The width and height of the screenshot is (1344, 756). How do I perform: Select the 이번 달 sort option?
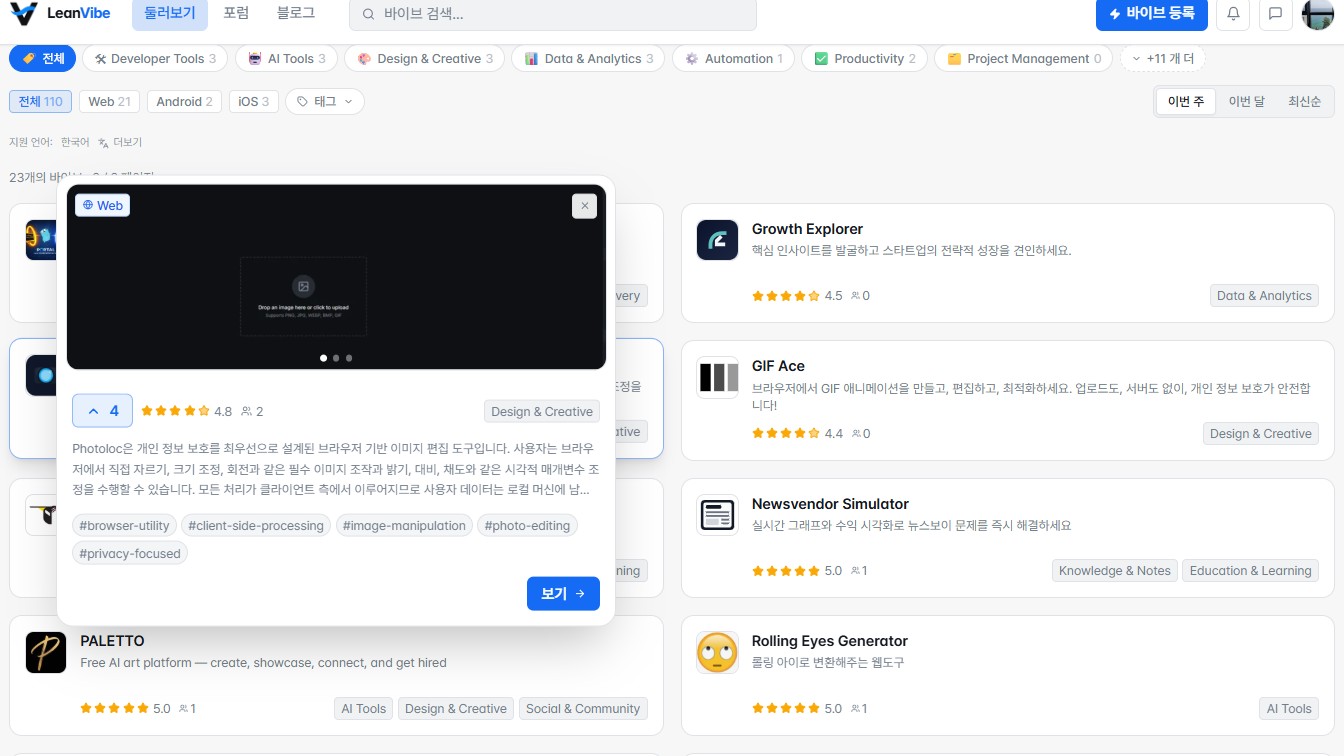(1246, 101)
